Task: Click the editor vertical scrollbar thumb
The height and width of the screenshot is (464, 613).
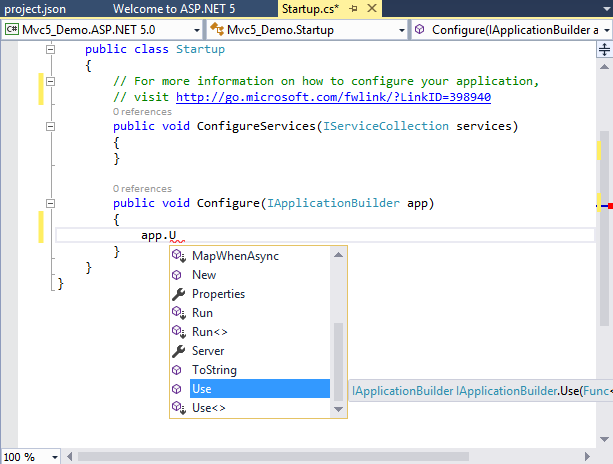Action: pos(604,228)
